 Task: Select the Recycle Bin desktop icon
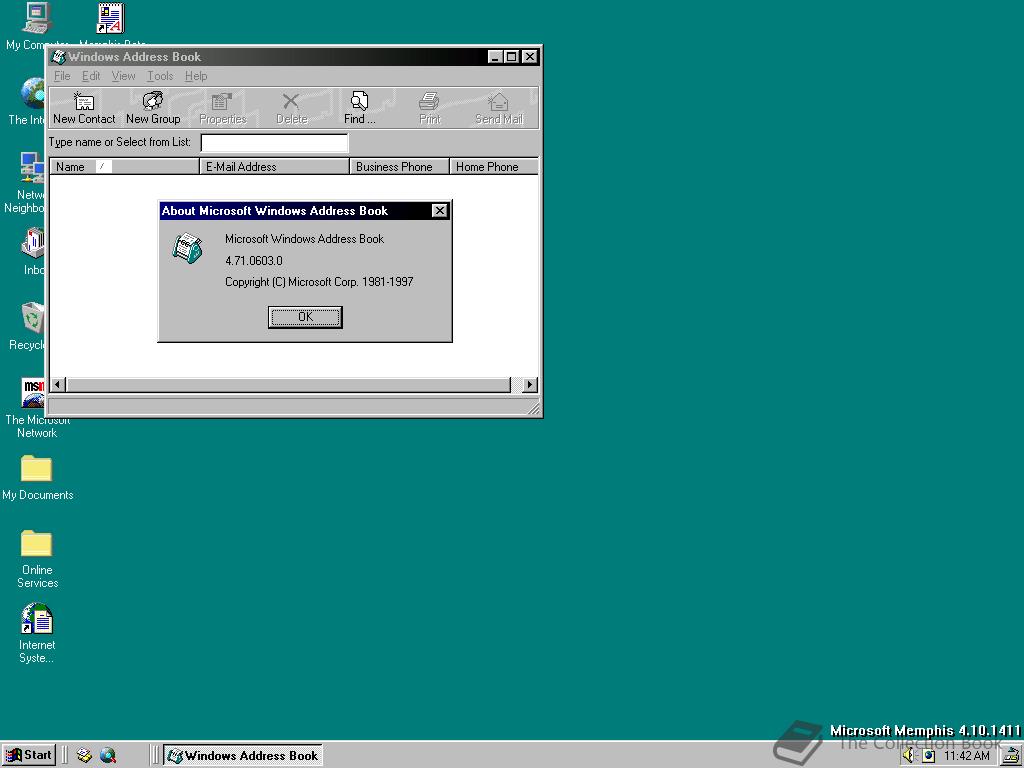coord(27,327)
